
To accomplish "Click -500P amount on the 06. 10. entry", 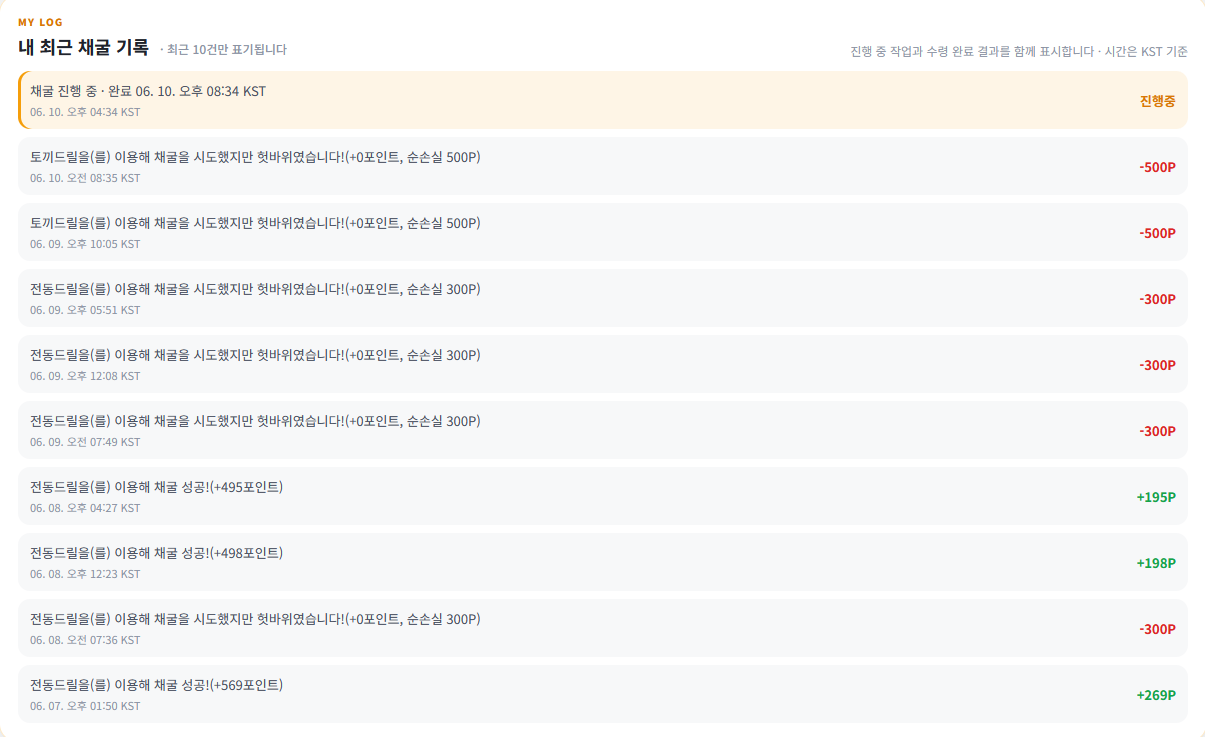I will click(1157, 167).
